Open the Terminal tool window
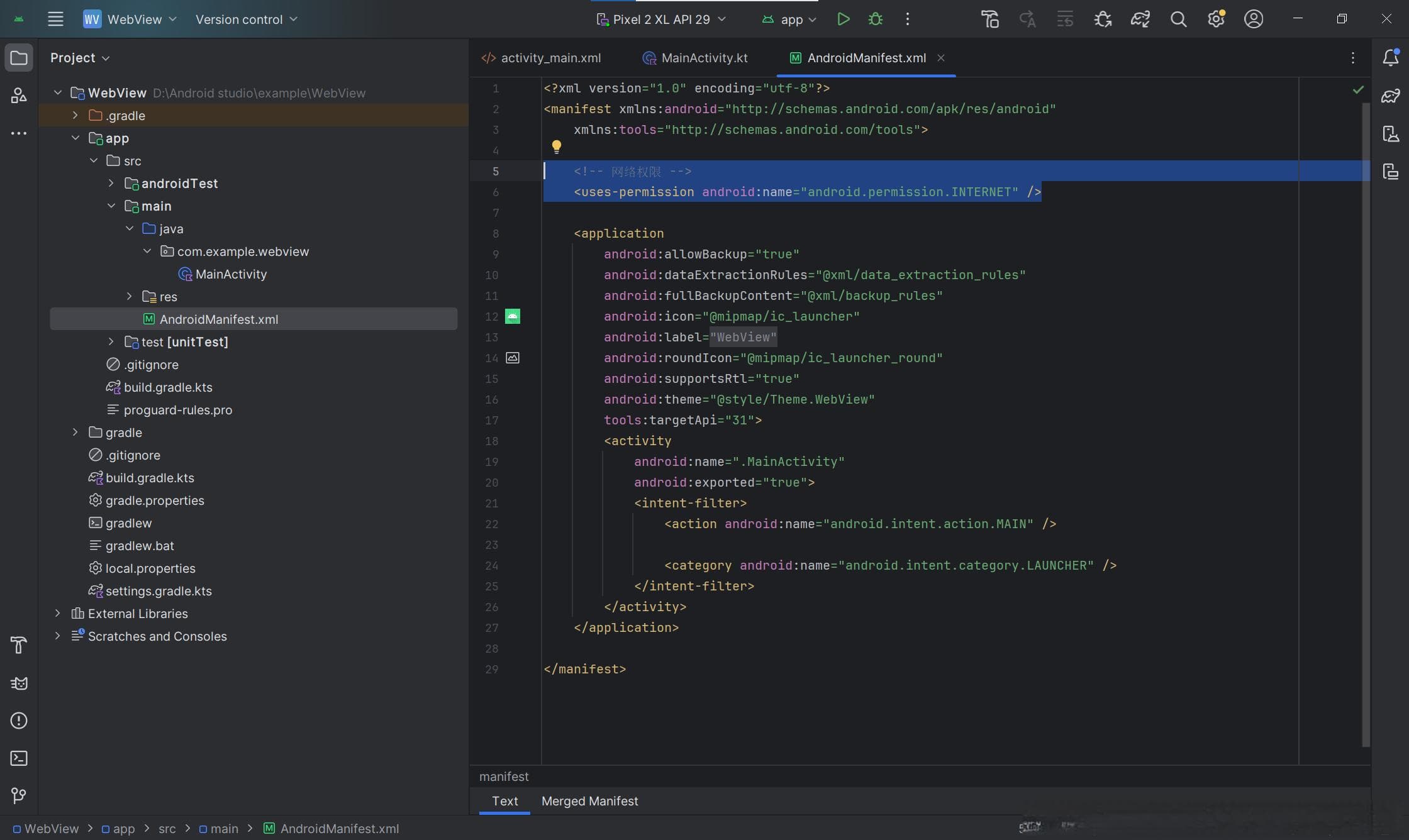This screenshot has height=840, width=1409. (x=19, y=758)
